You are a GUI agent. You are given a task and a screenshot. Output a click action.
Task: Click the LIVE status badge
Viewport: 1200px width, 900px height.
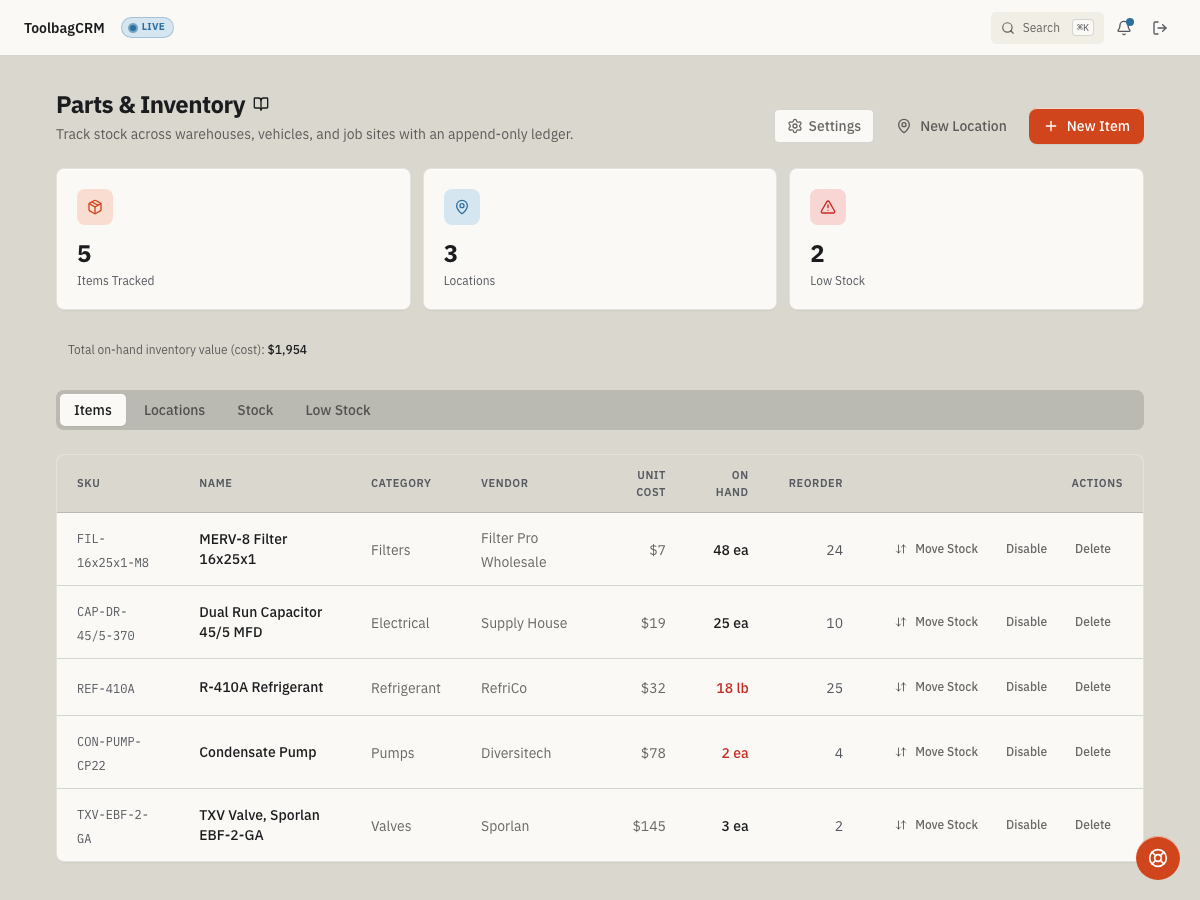[147, 27]
